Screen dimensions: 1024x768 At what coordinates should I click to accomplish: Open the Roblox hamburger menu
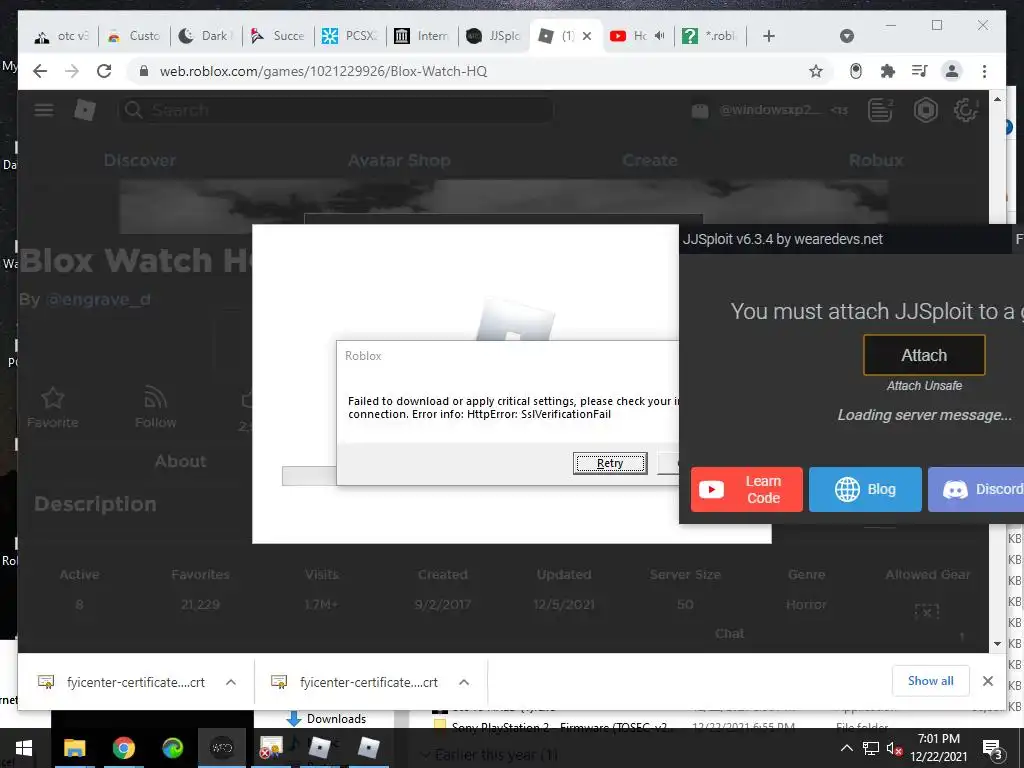click(44, 110)
